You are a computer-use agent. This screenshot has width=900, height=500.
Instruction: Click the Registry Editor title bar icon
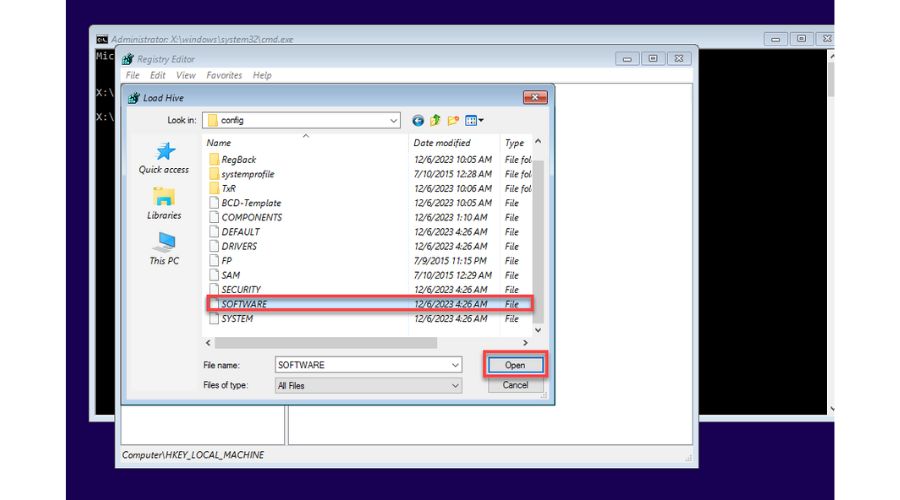coord(128,59)
